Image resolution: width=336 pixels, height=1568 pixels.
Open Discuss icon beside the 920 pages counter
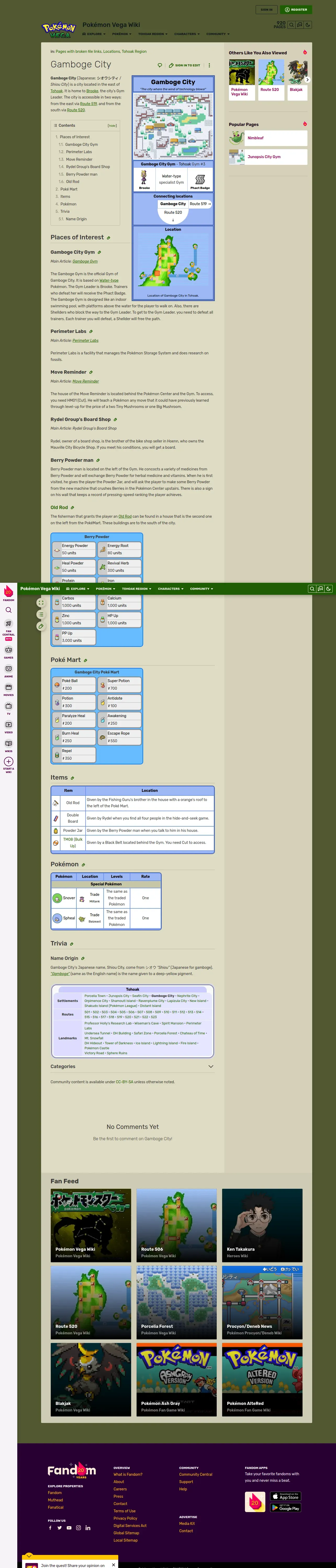coord(299,25)
